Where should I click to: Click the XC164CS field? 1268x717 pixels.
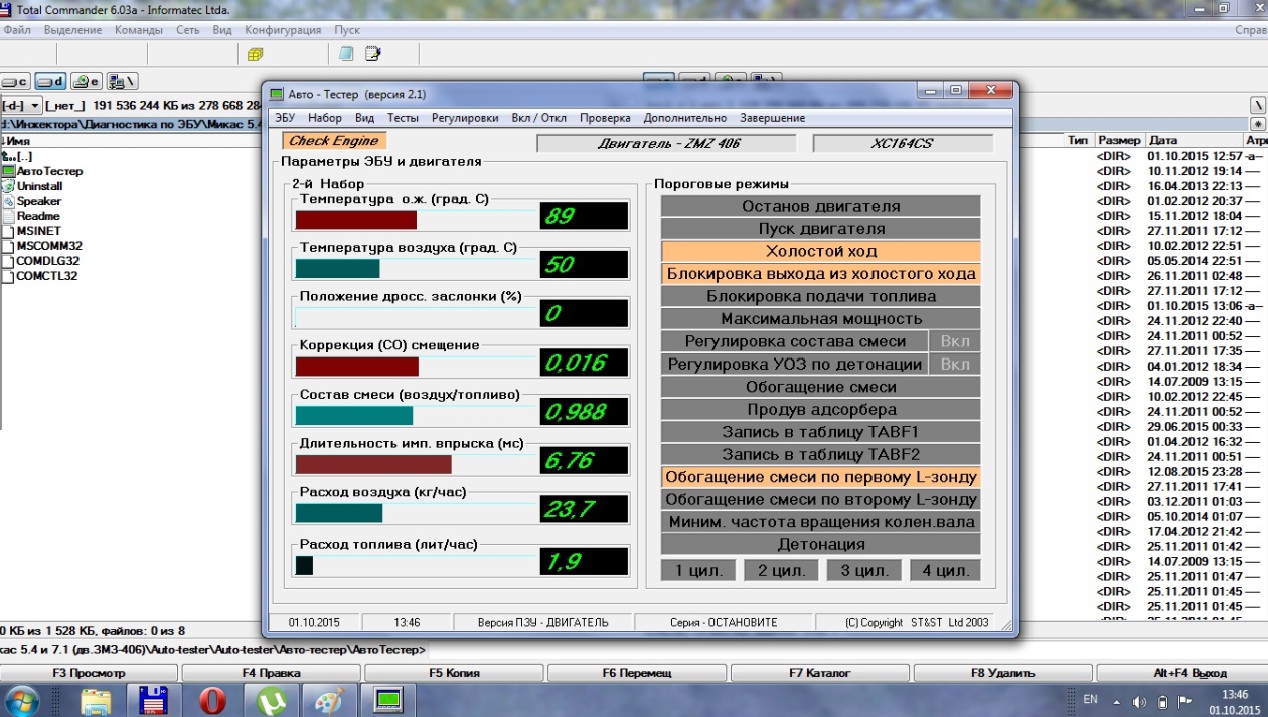coord(903,143)
